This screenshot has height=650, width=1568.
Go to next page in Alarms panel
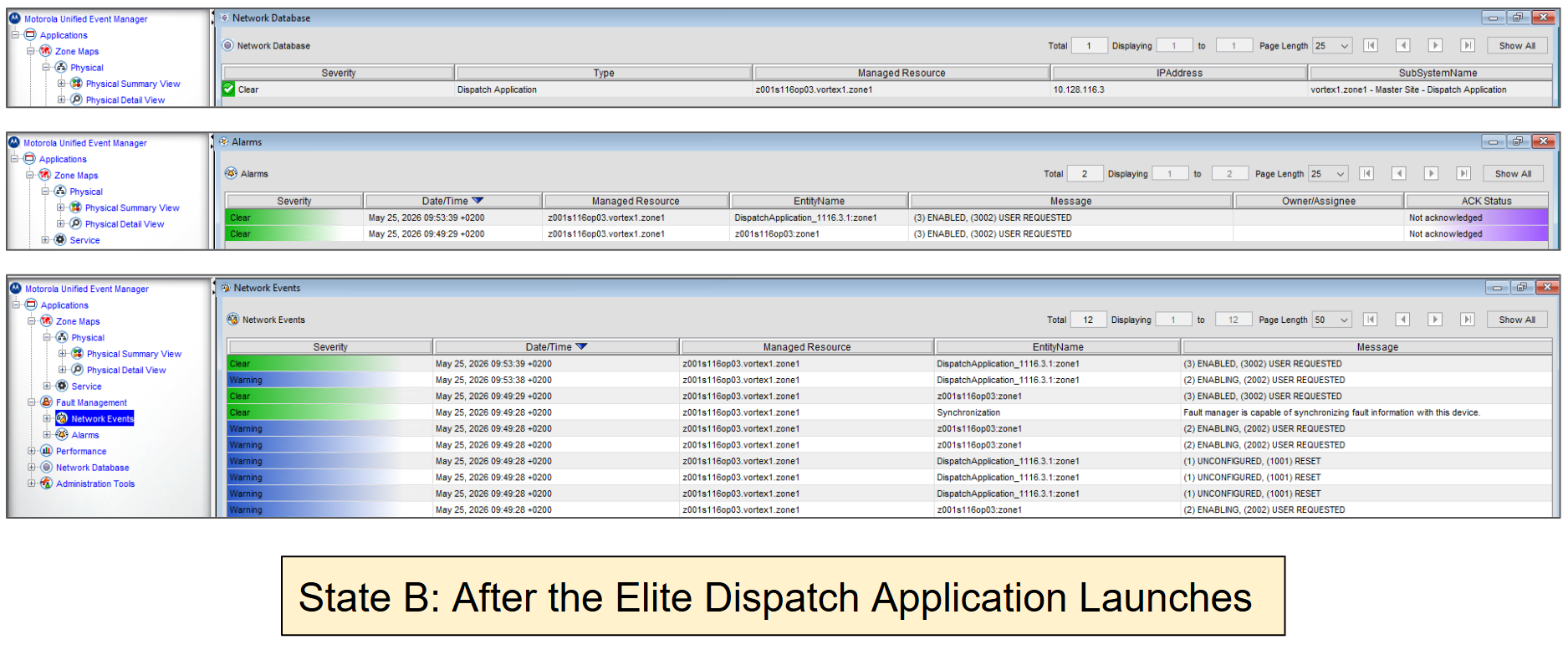pos(1431,174)
